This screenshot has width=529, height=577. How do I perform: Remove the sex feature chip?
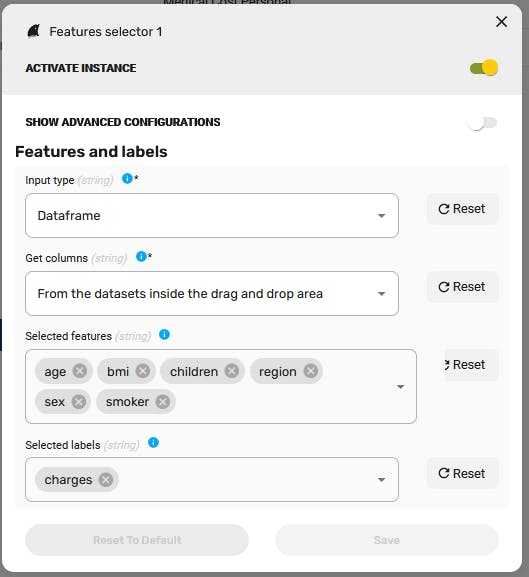tap(78, 402)
